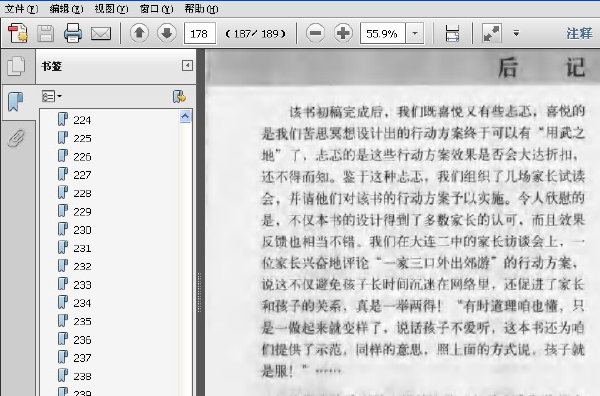Select bookmark 228

tap(75, 193)
